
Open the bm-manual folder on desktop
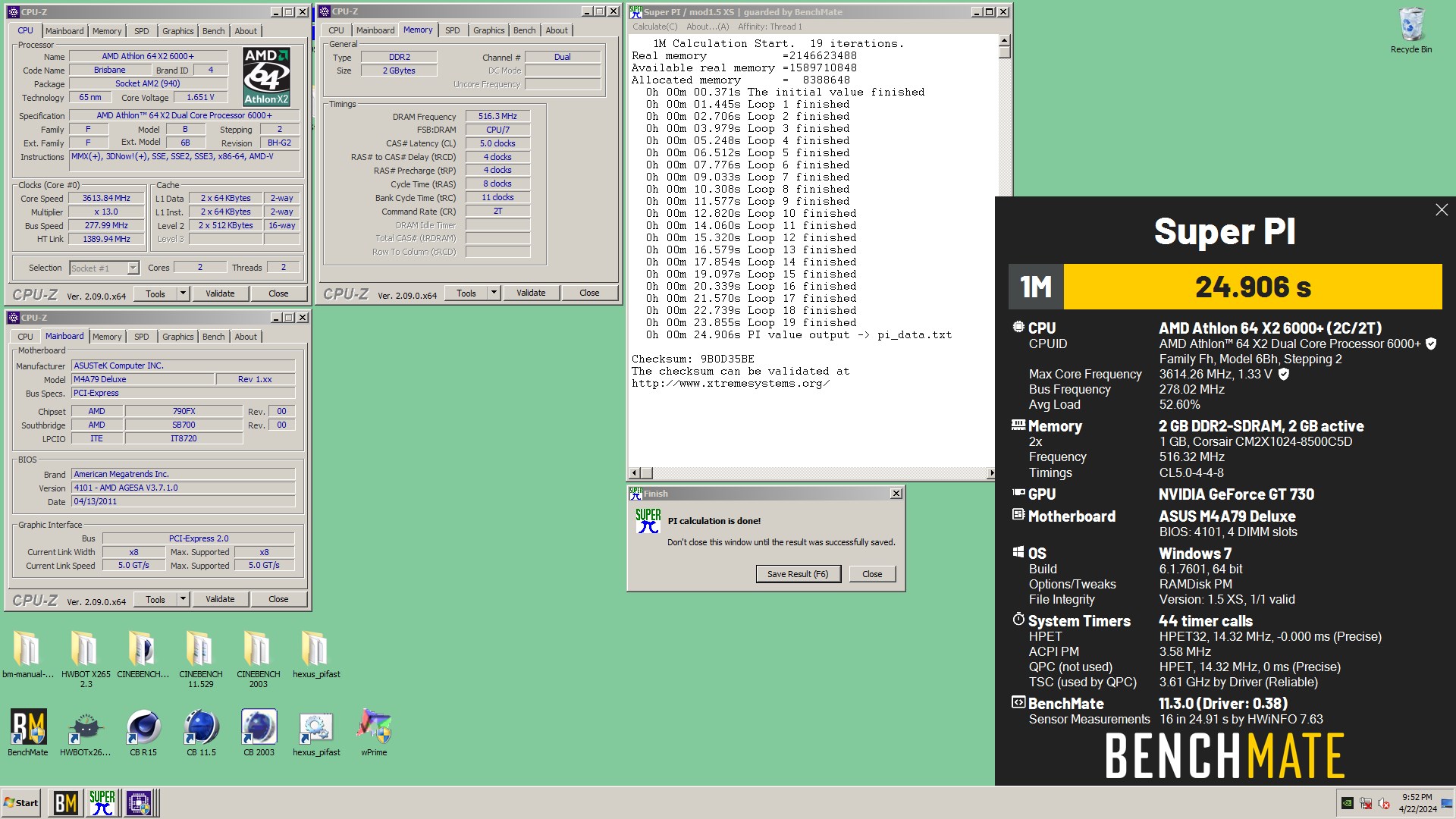pyautogui.click(x=27, y=654)
